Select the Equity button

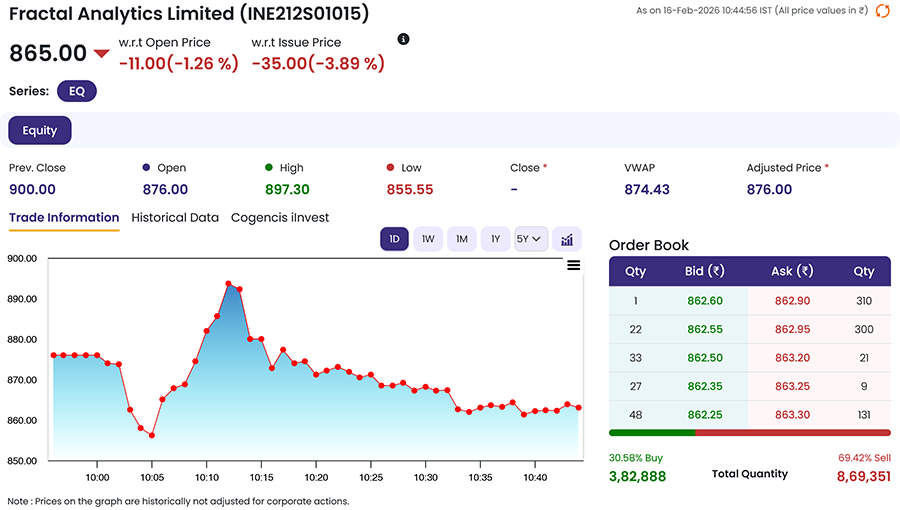tap(40, 130)
